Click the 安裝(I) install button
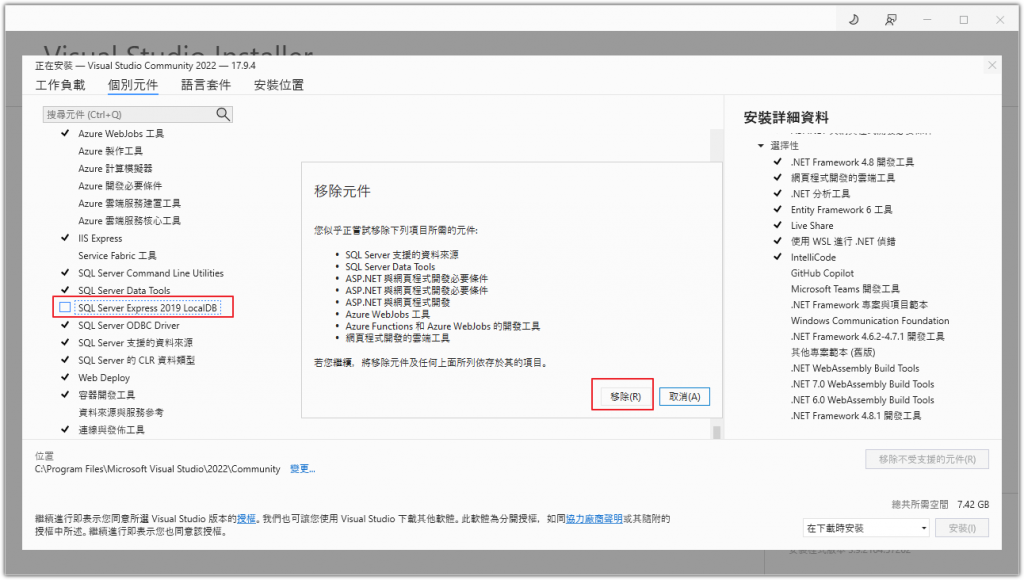Screen dimensions: 1024x580 click(x=961, y=528)
